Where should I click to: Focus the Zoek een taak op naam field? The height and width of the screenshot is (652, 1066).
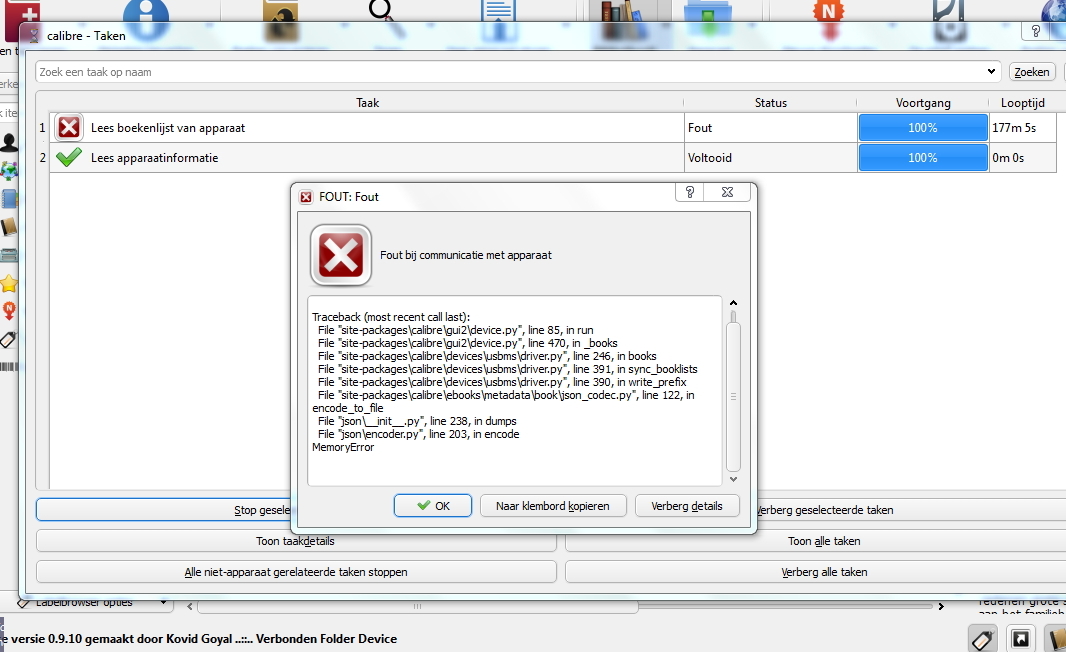point(510,72)
